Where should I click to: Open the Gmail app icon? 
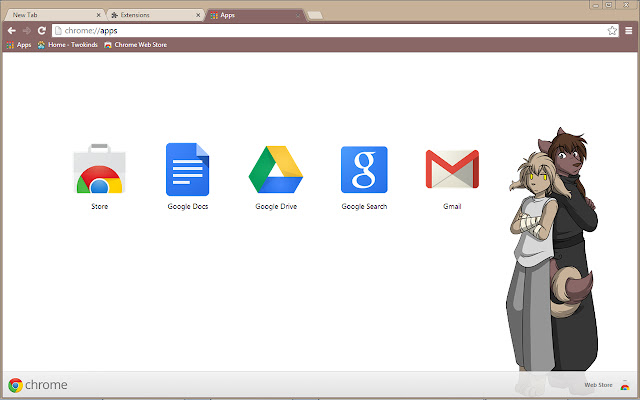(x=452, y=169)
